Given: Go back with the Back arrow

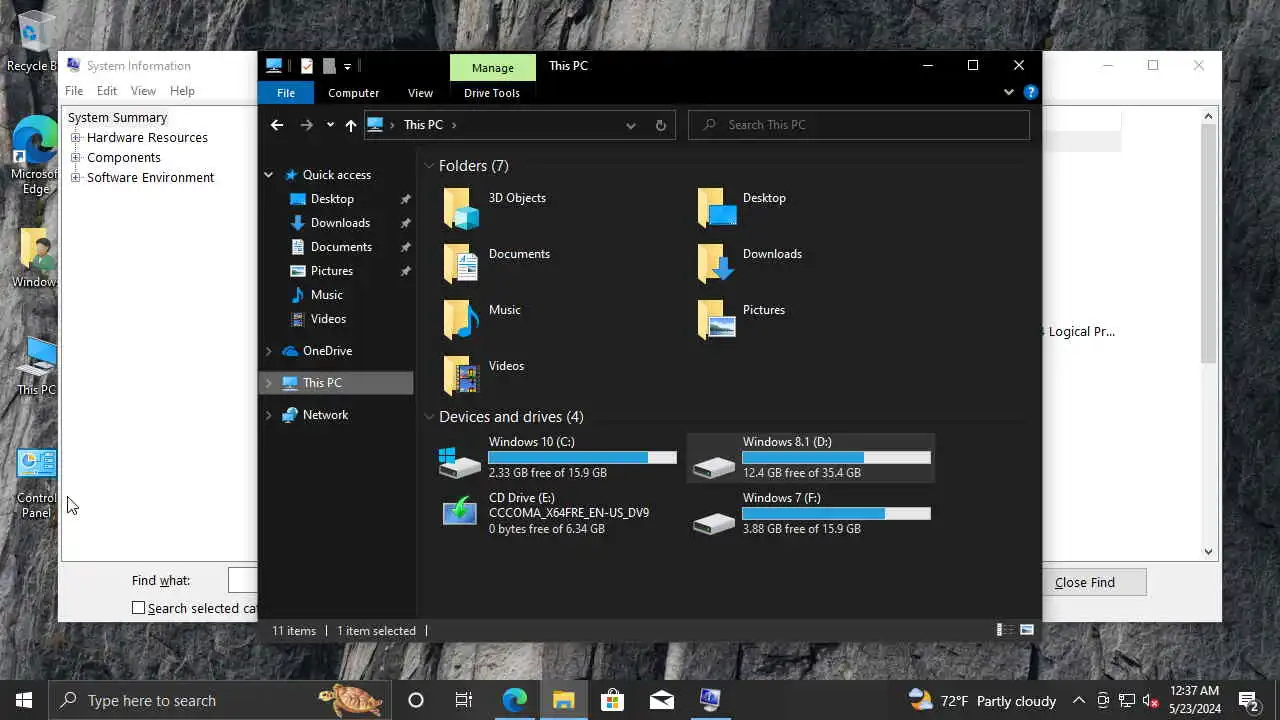Looking at the screenshot, I should pyautogui.click(x=277, y=125).
